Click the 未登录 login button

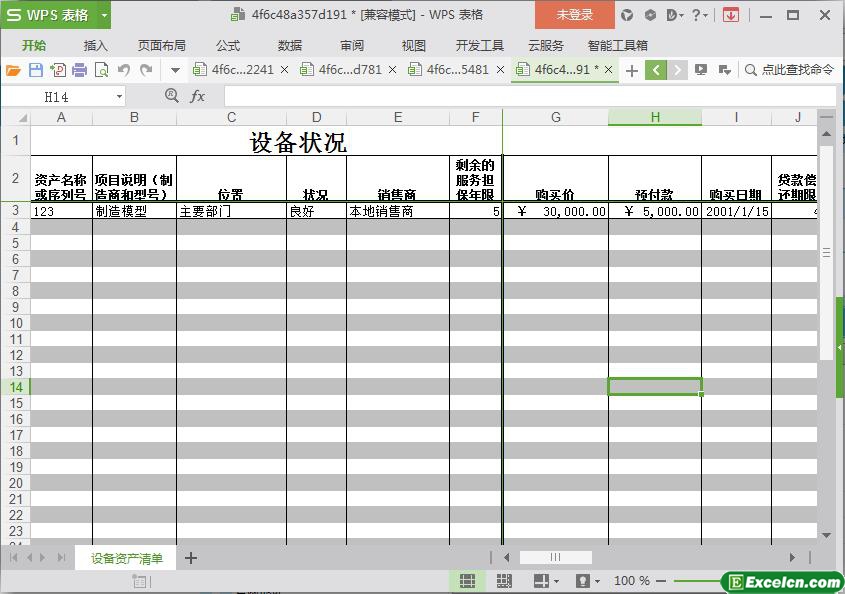(x=574, y=15)
